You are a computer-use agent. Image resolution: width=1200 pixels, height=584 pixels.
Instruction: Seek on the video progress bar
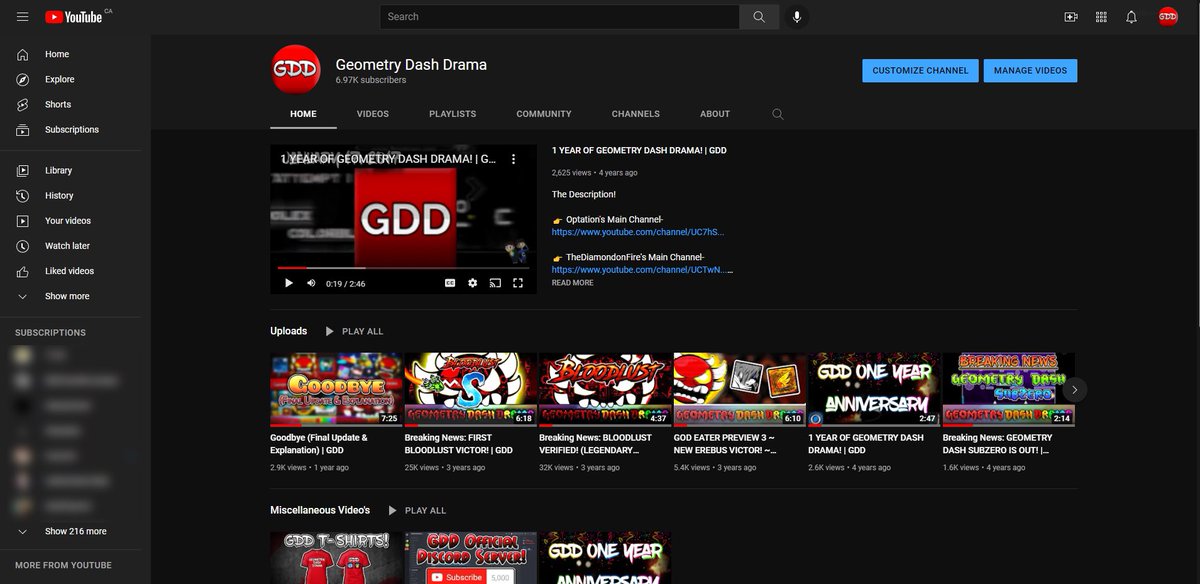click(x=403, y=268)
